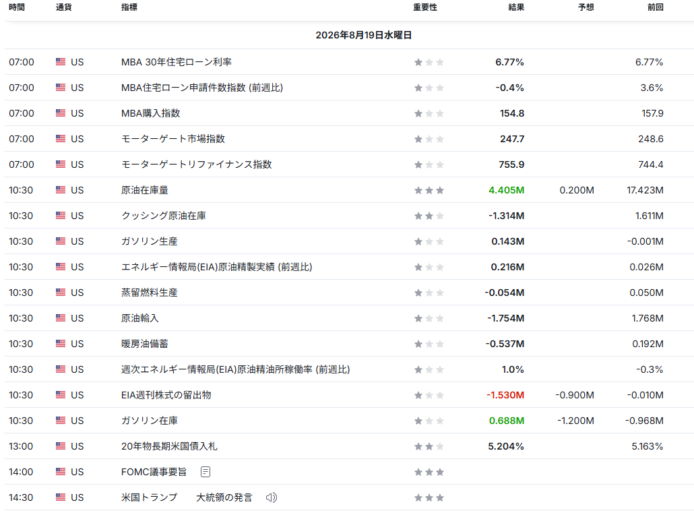Click the forecast value 0.200M
This screenshot has height=515, width=694.
[x=577, y=190]
